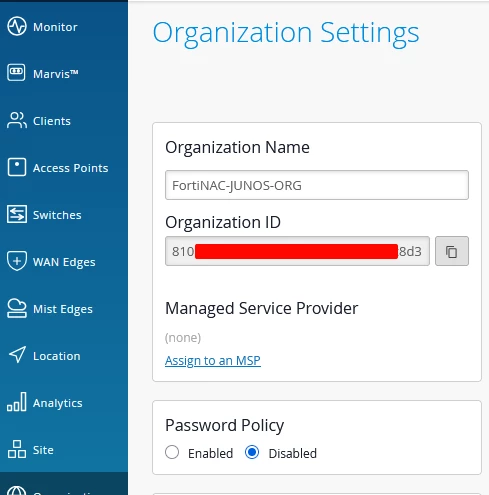The image size is (489, 495).
Task: Open the Analytics menu label
Action: (58, 403)
